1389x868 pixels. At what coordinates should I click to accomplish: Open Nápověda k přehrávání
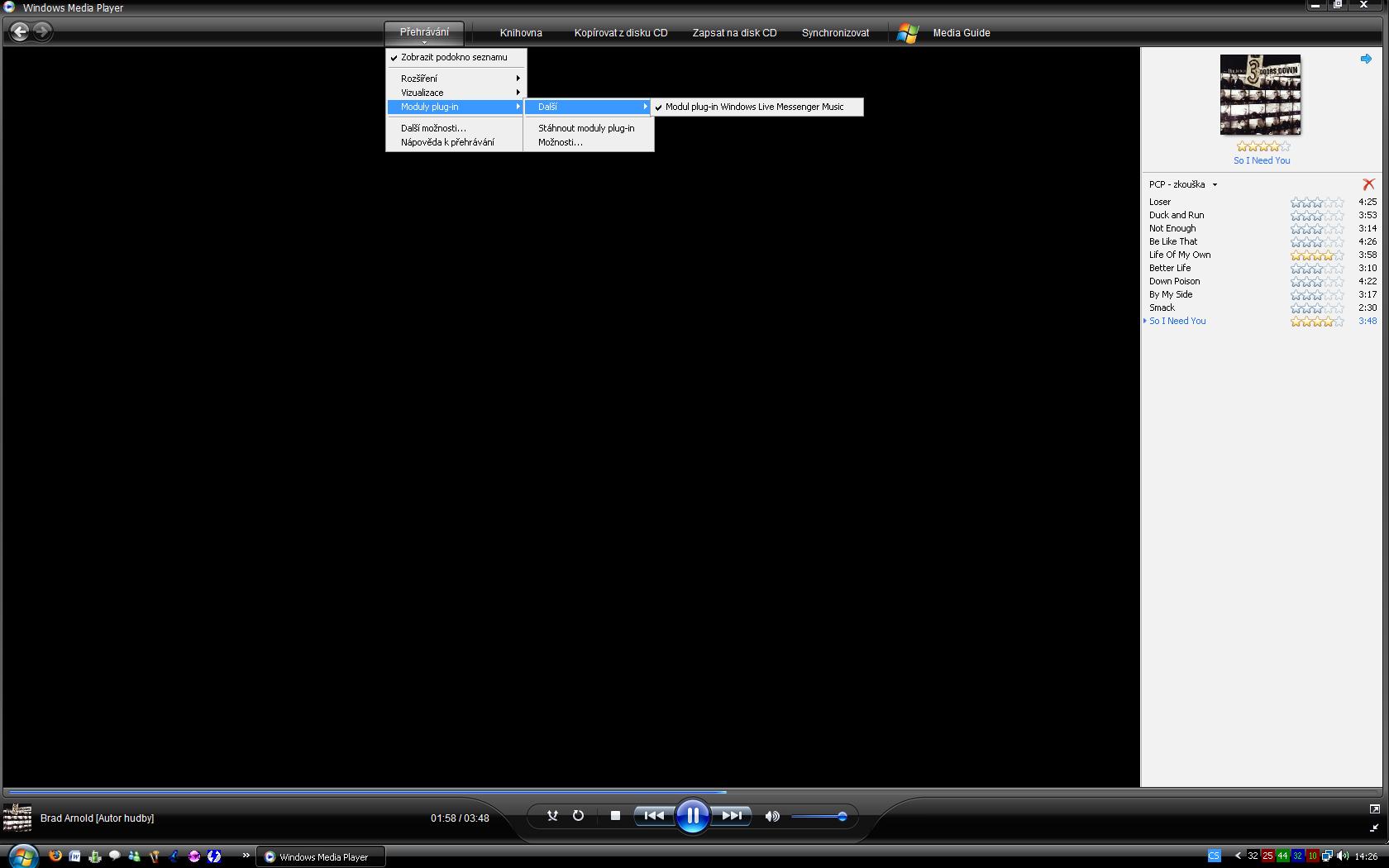click(456, 142)
